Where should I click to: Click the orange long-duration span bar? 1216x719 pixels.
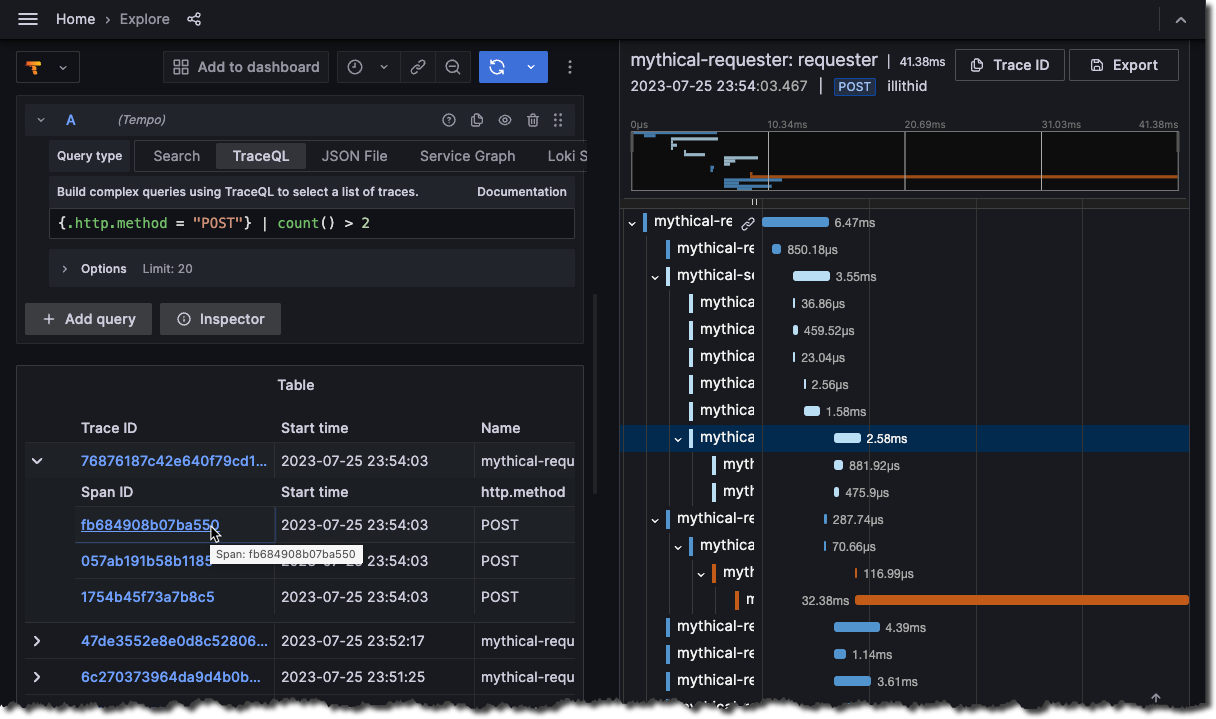click(1020, 601)
